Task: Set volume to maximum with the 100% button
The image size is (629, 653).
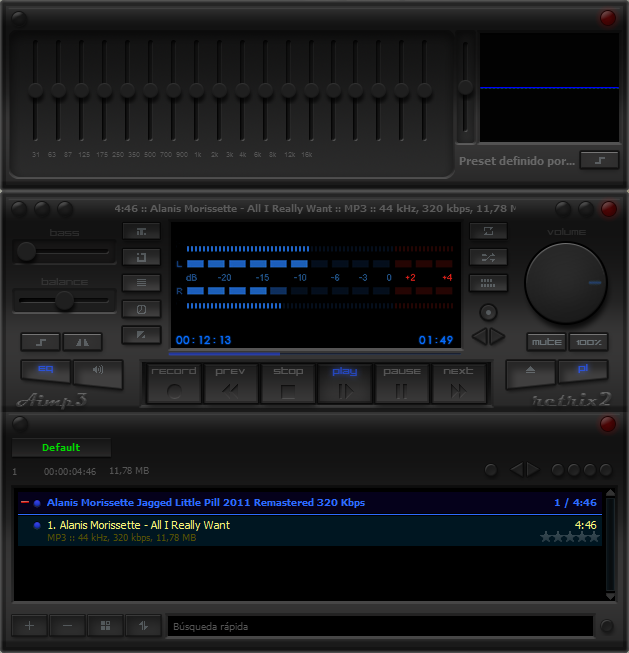Action: (x=589, y=342)
